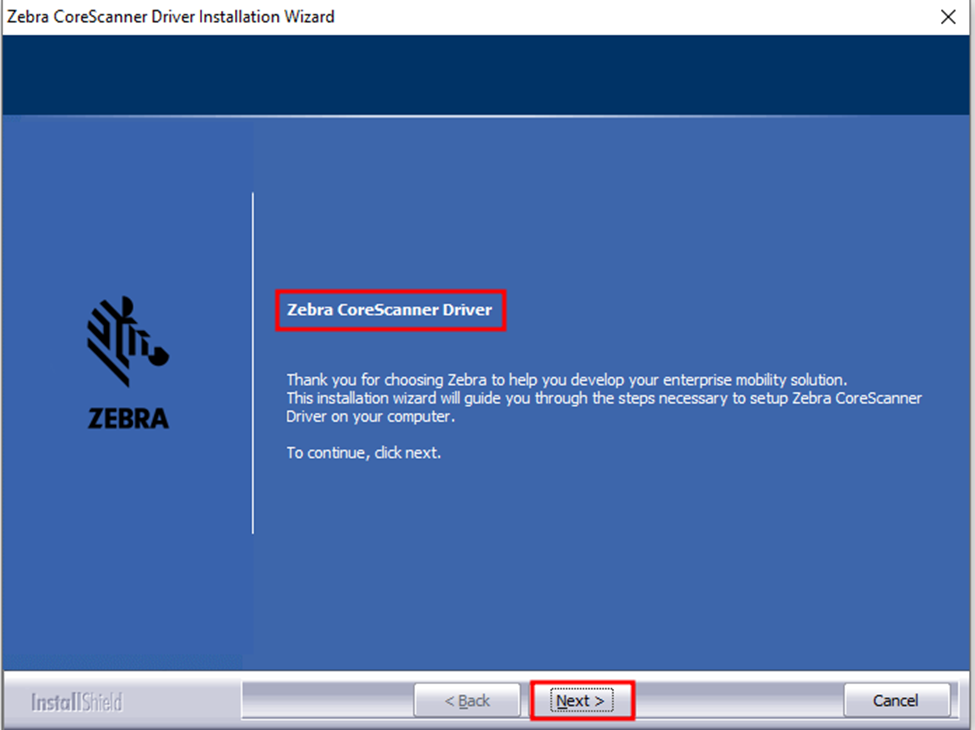
Task: Click the InstallShield branding label
Action: pyautogui.click(x=75, y=703)
